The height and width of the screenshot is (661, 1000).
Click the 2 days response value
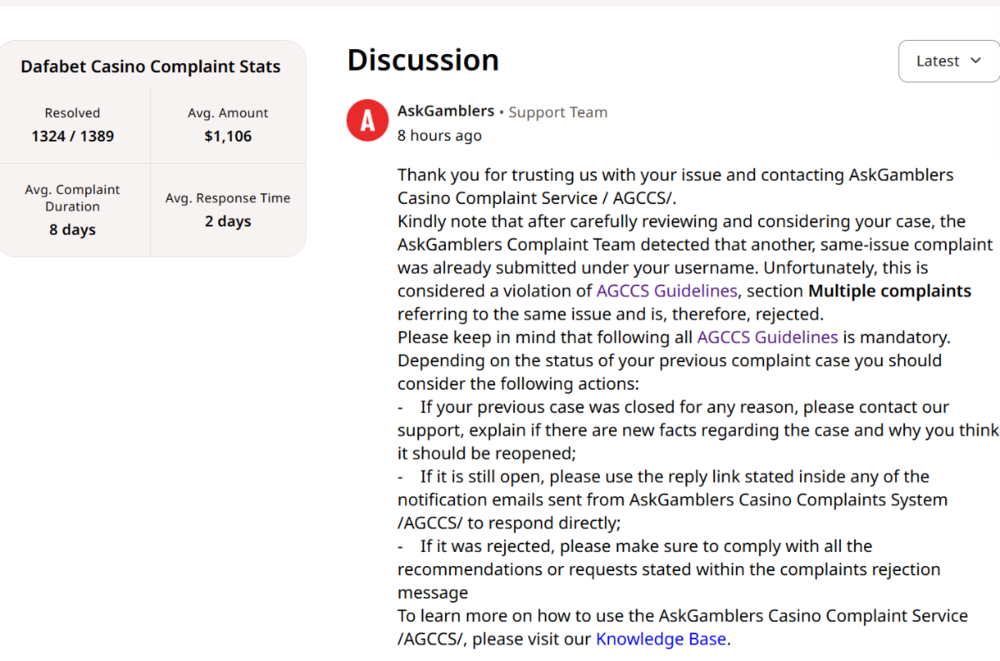[228, 221]
